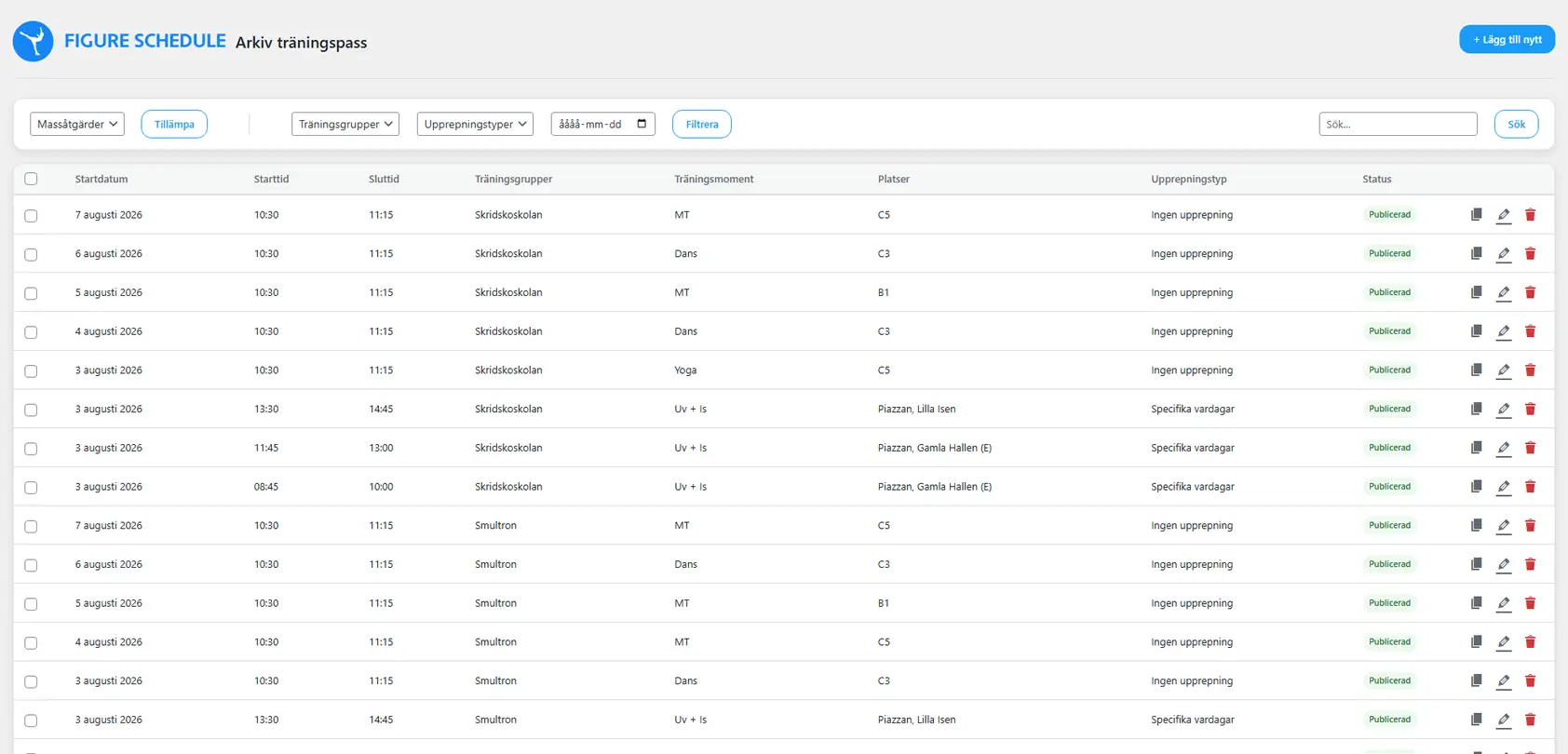
Task: Delete the Skridskoskolan 5 augusti B1 session
Action: (x=1530, y=292)
